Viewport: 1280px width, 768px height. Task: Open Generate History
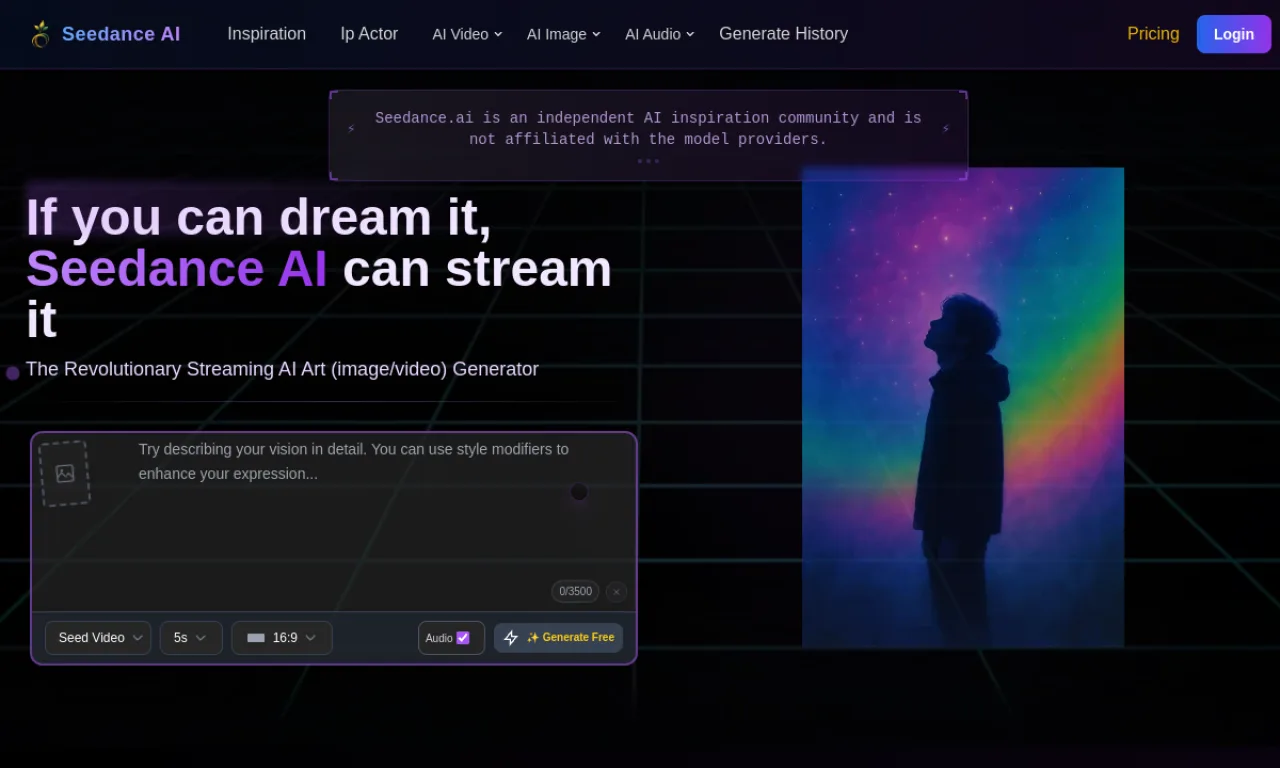click(783, 34)
